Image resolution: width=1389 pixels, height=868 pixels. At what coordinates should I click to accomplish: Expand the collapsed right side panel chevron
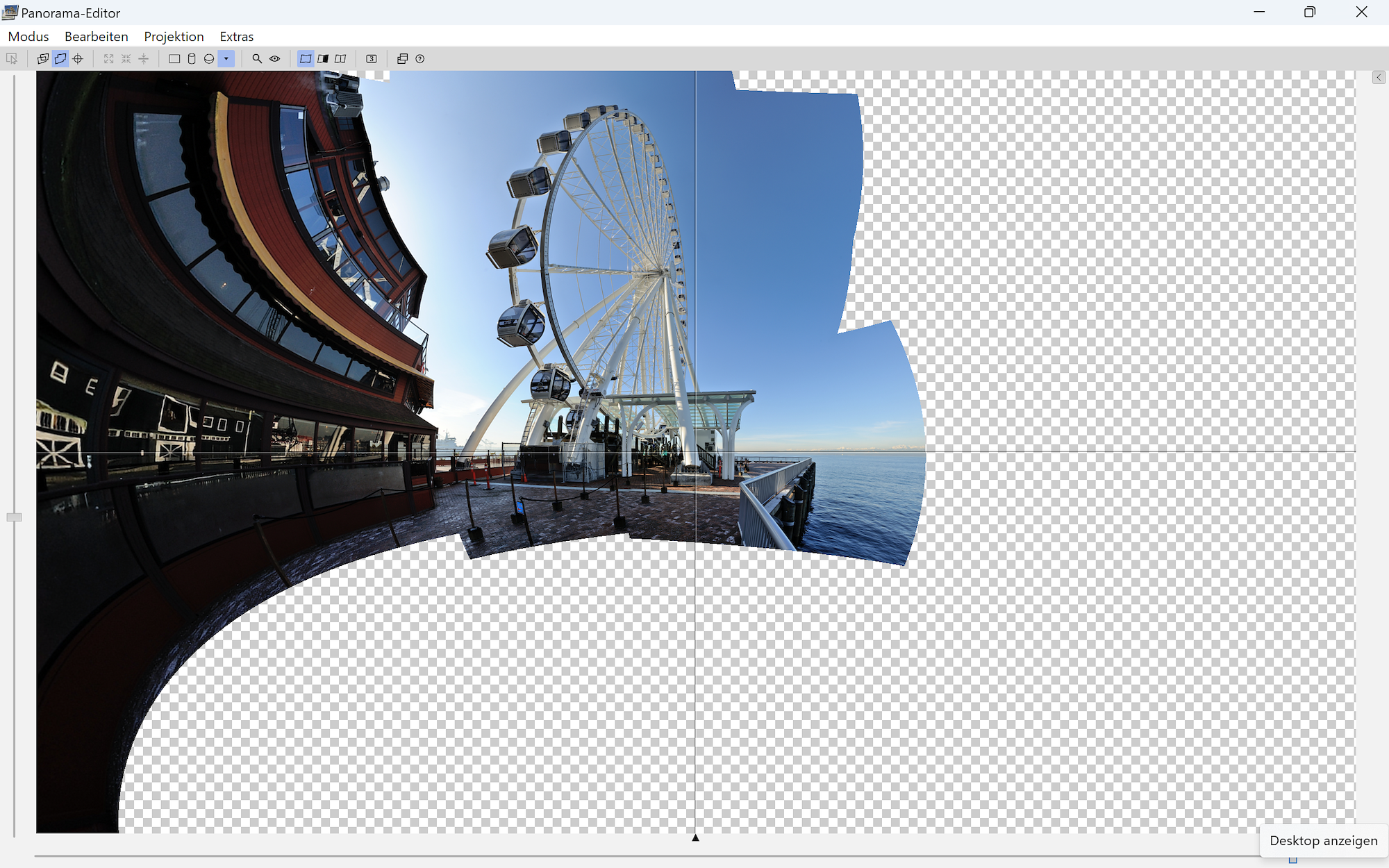click(1379, 78)
